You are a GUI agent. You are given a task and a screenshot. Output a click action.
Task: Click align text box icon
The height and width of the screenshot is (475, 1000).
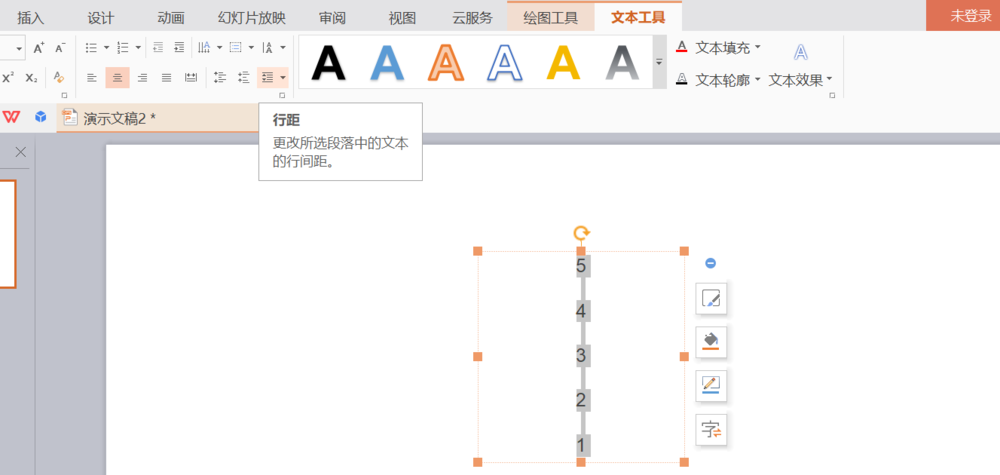[x=236, y=48]
